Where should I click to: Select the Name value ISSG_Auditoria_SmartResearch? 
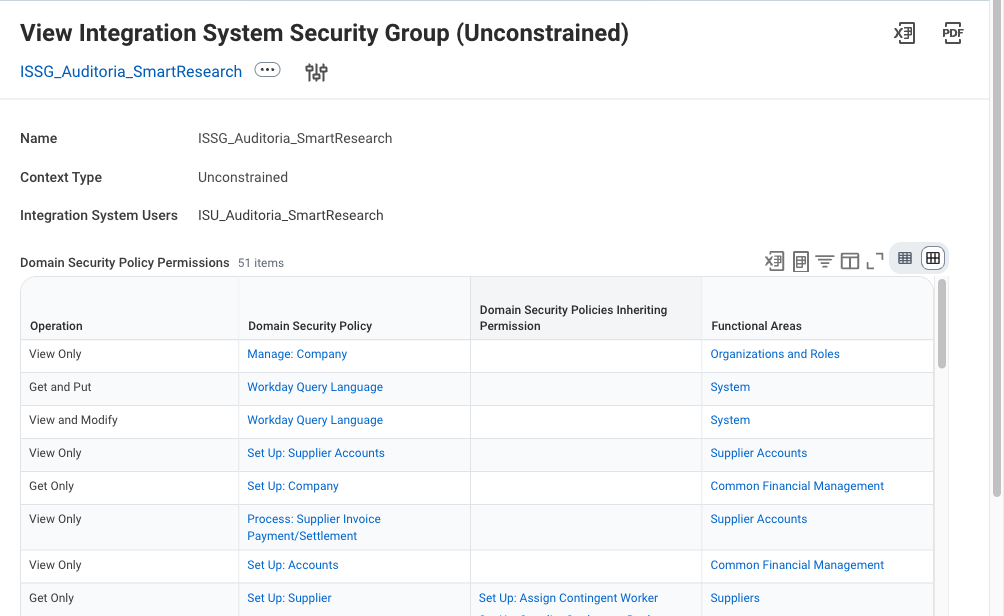tap(295, 138)
